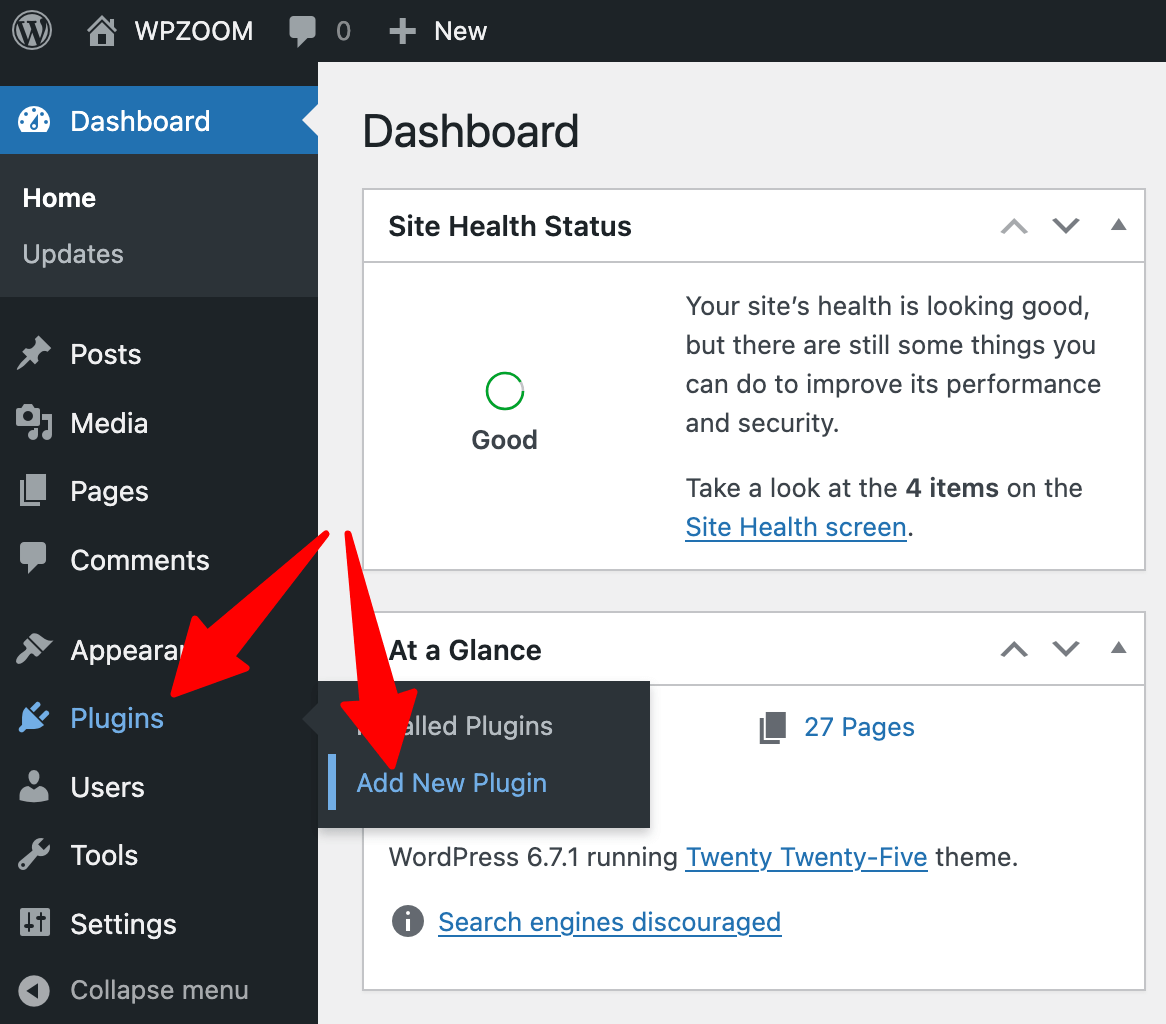
Task: Click the Settings gear icon in sidebar
Action: (x=32, y=923)
